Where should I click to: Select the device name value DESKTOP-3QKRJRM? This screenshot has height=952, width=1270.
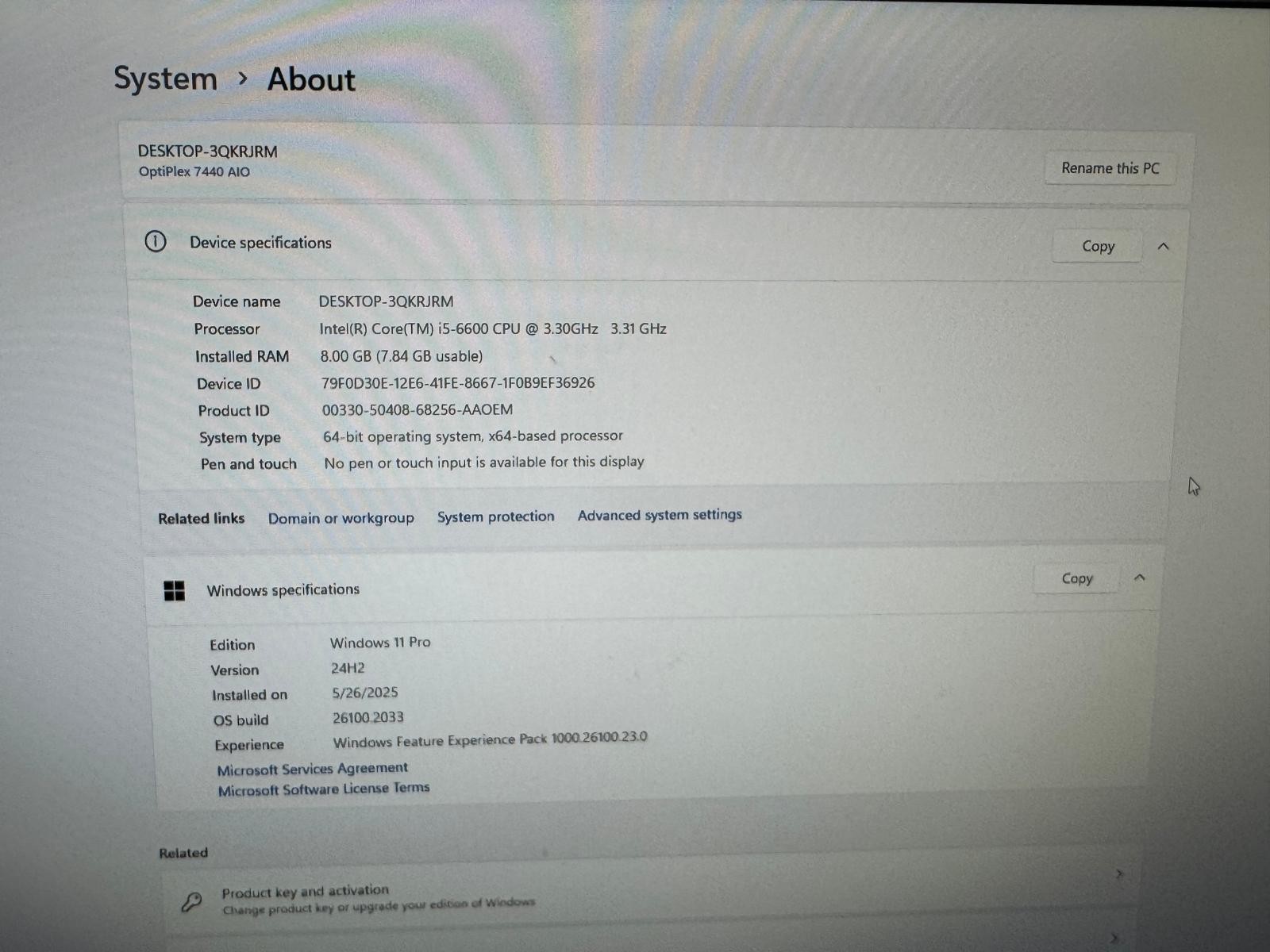(386, 301)
